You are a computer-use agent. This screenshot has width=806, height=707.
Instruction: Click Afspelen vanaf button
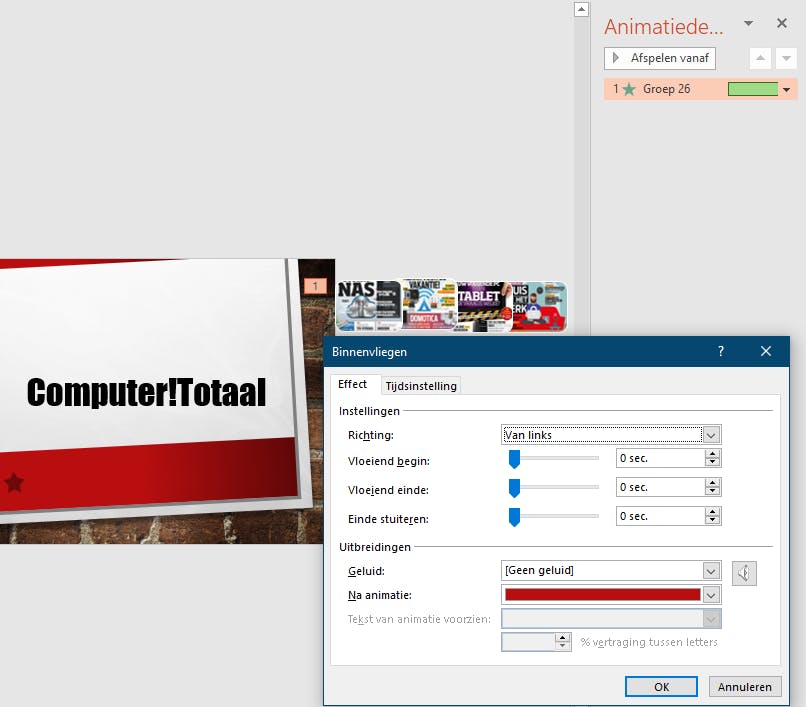[660, 58]
